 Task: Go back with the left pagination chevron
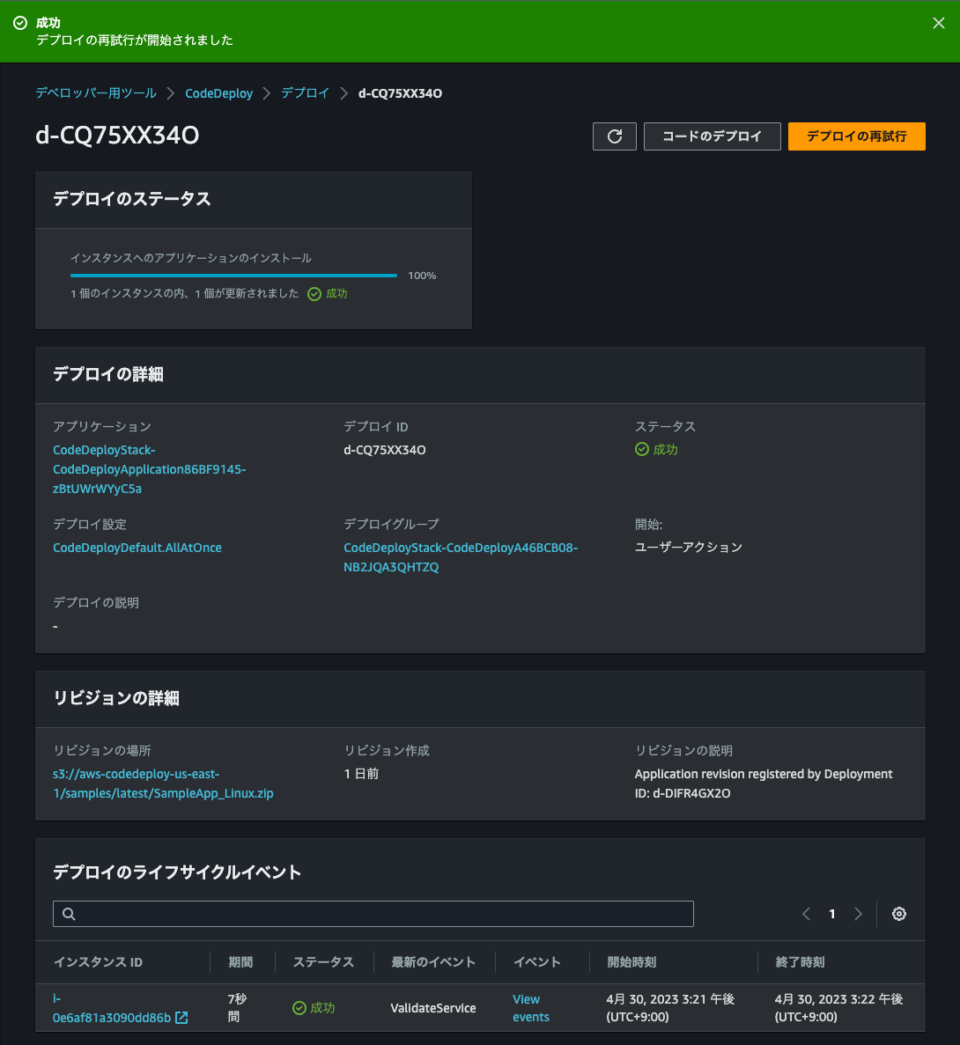[x=806, y=913]
